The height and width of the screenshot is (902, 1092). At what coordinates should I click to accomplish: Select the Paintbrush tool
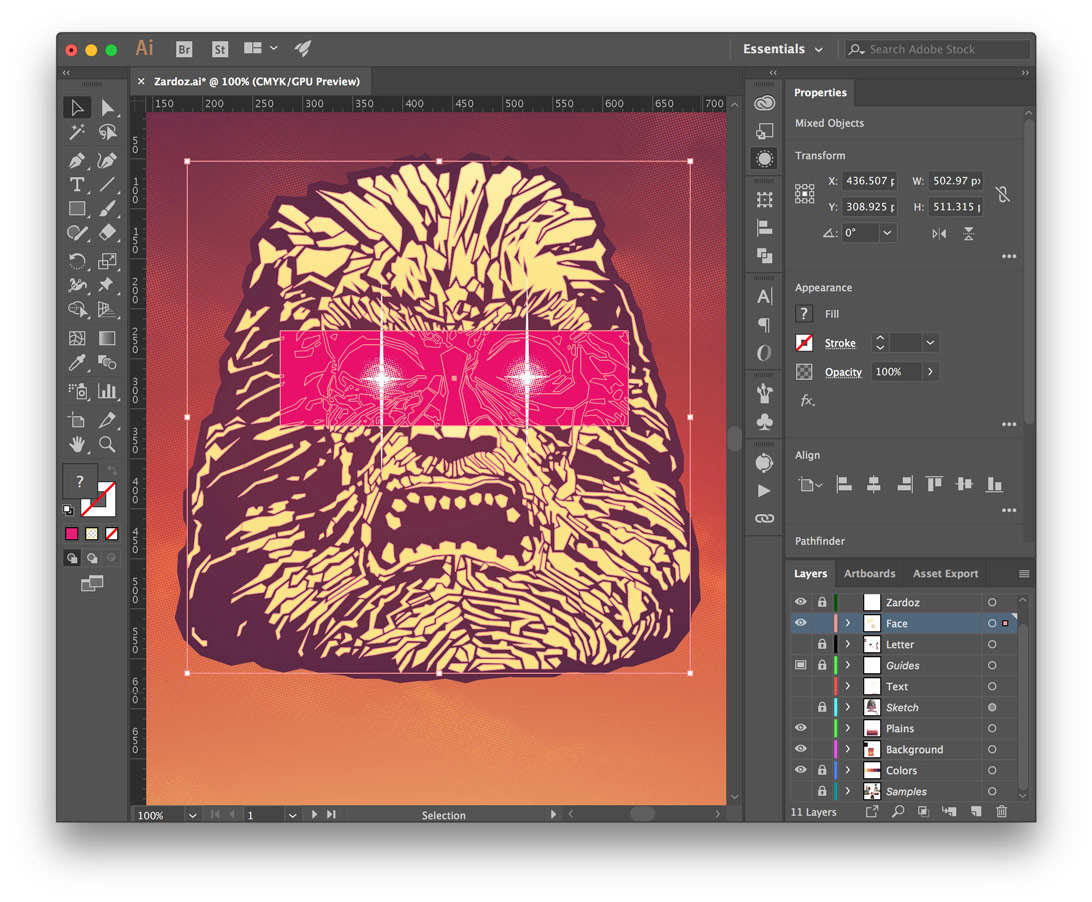pos(107,208)
